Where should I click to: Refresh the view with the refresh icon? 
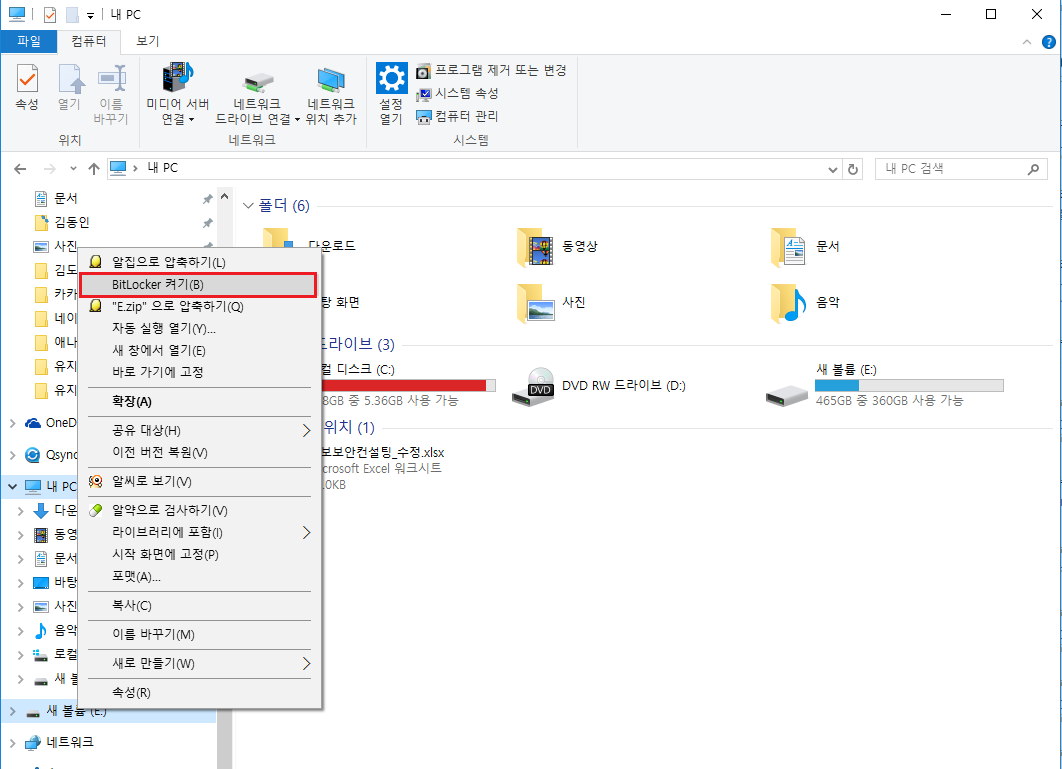[x=853, y=169]
